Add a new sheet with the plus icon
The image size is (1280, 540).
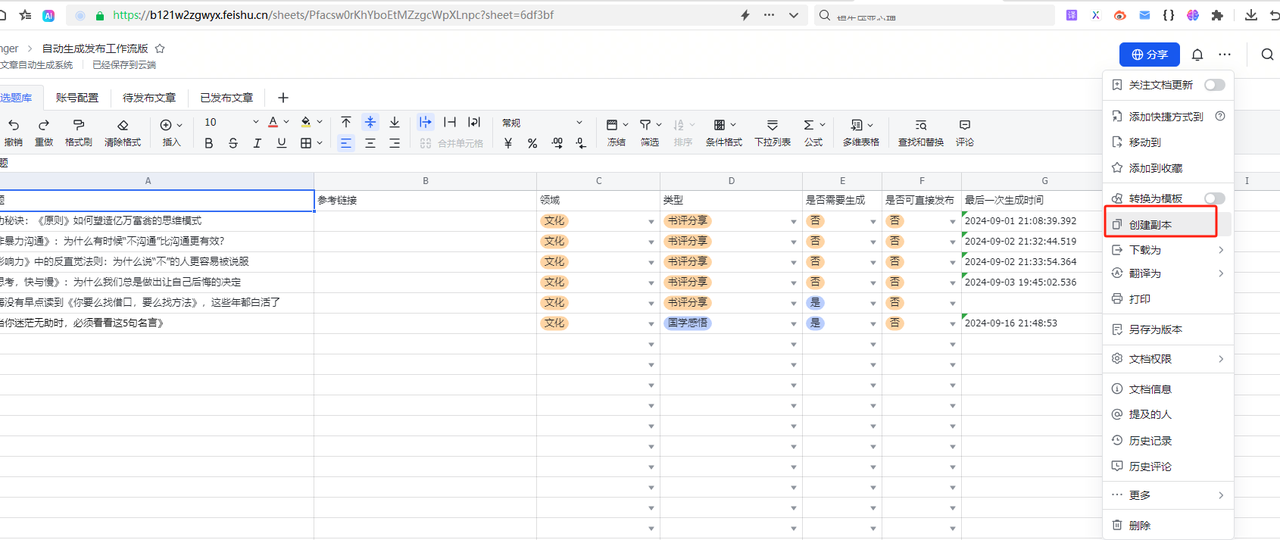(x=283, y=98)
